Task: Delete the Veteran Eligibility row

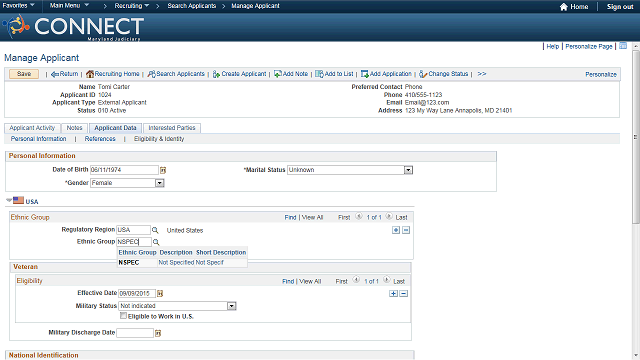Action: click(x=403, y=293)
